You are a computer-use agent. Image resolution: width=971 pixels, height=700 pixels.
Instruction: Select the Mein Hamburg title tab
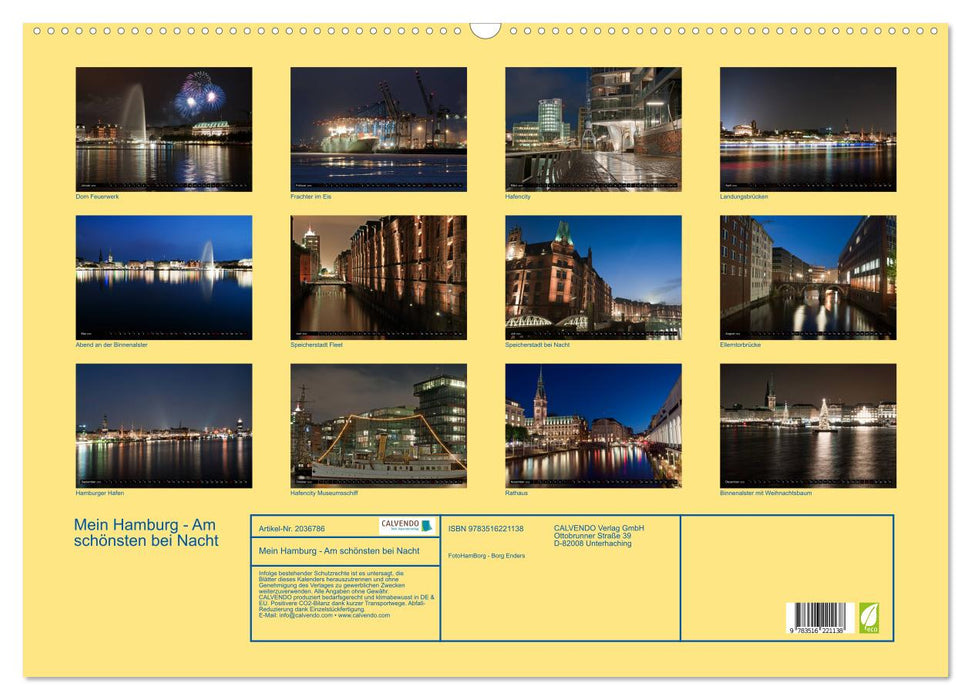click(x=145, y=530)
